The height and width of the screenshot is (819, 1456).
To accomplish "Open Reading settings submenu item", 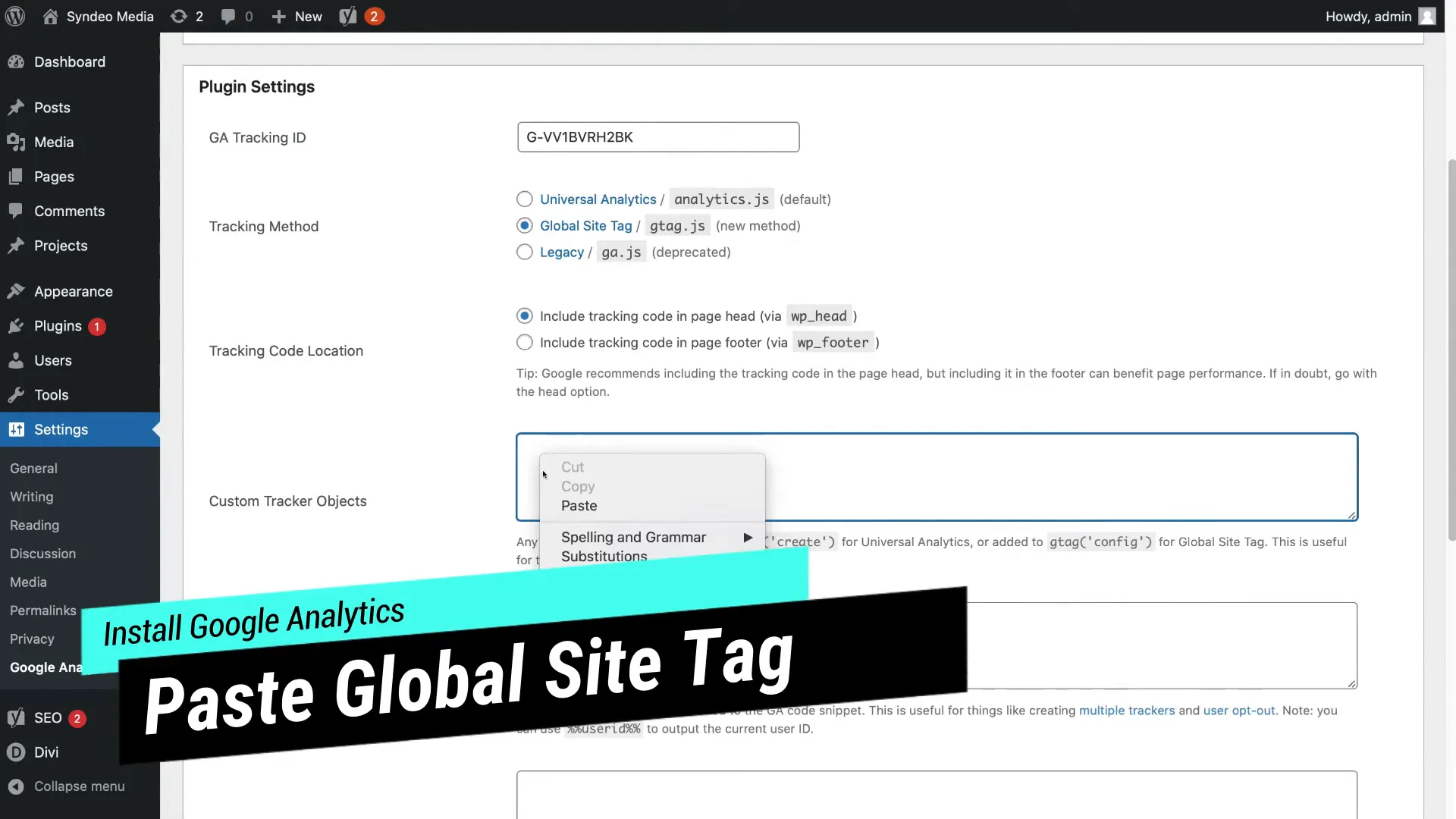I will click(34, 526).
